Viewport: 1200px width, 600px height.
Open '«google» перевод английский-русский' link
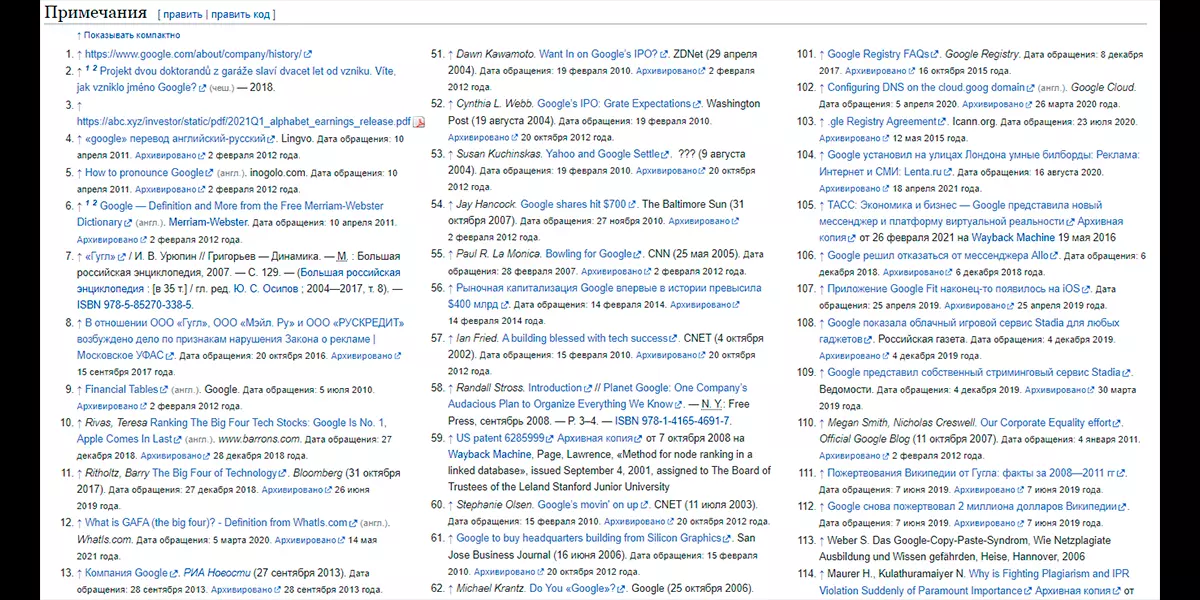pos(181,139)
